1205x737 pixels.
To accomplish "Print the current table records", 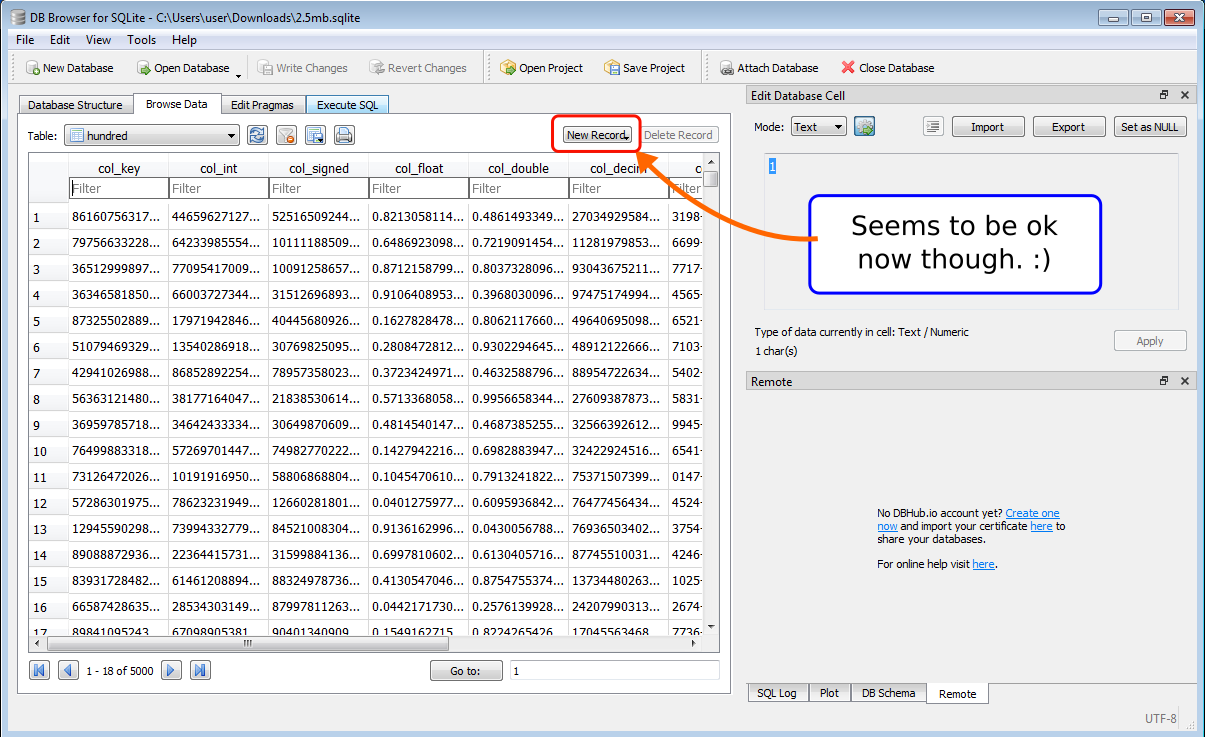I will 343,133.
